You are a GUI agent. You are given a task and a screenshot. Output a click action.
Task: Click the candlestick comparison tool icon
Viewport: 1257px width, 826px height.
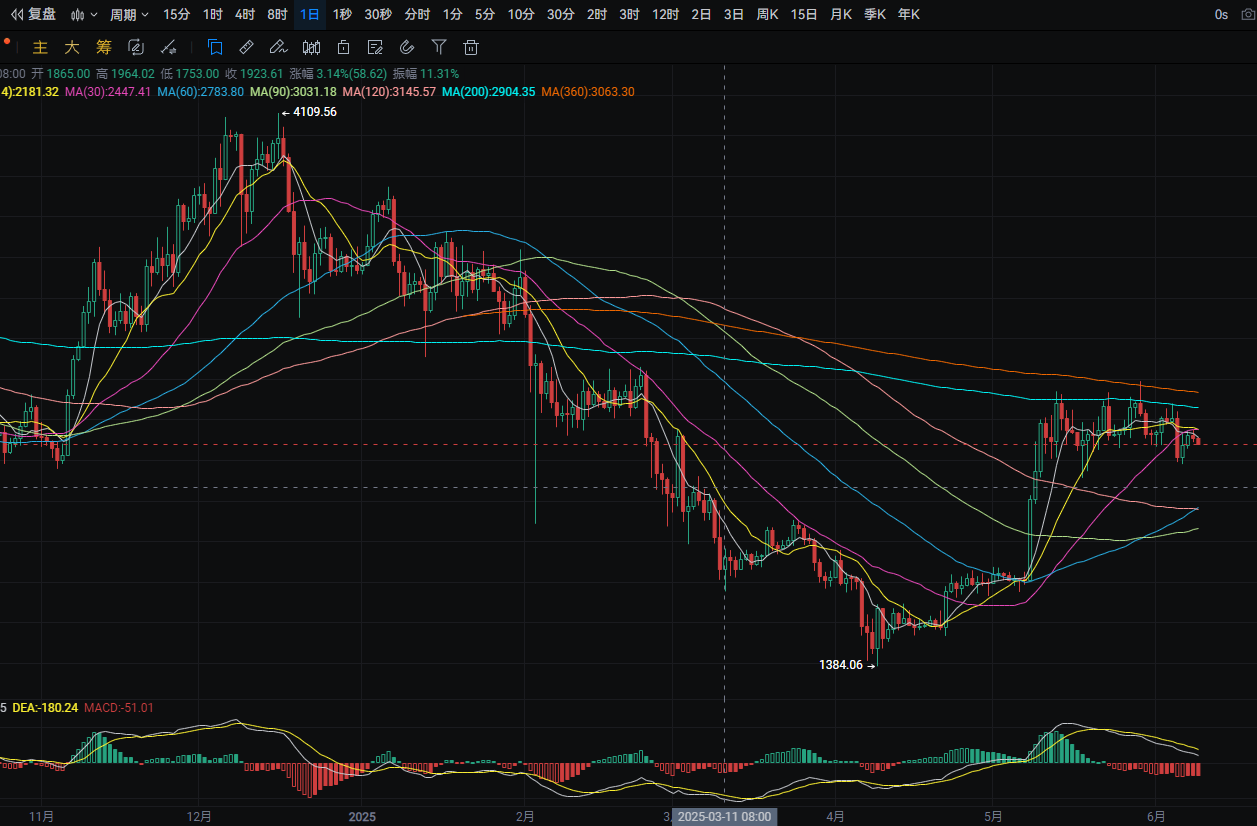[311, 46]
